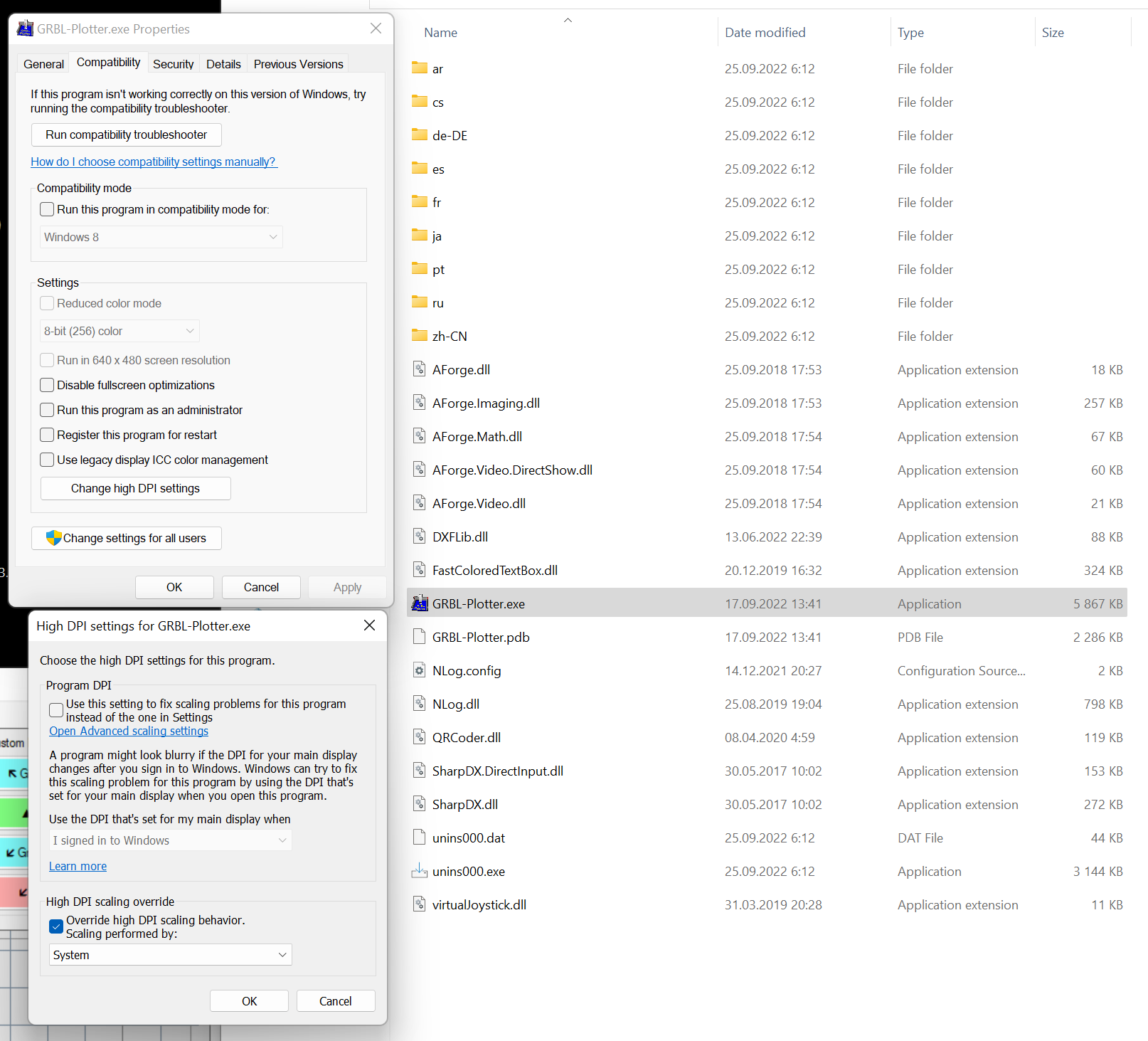The image size is (1148, 1041).
Task: Uncheck Override high DPI scaling behavior
Action: point(56,926)
